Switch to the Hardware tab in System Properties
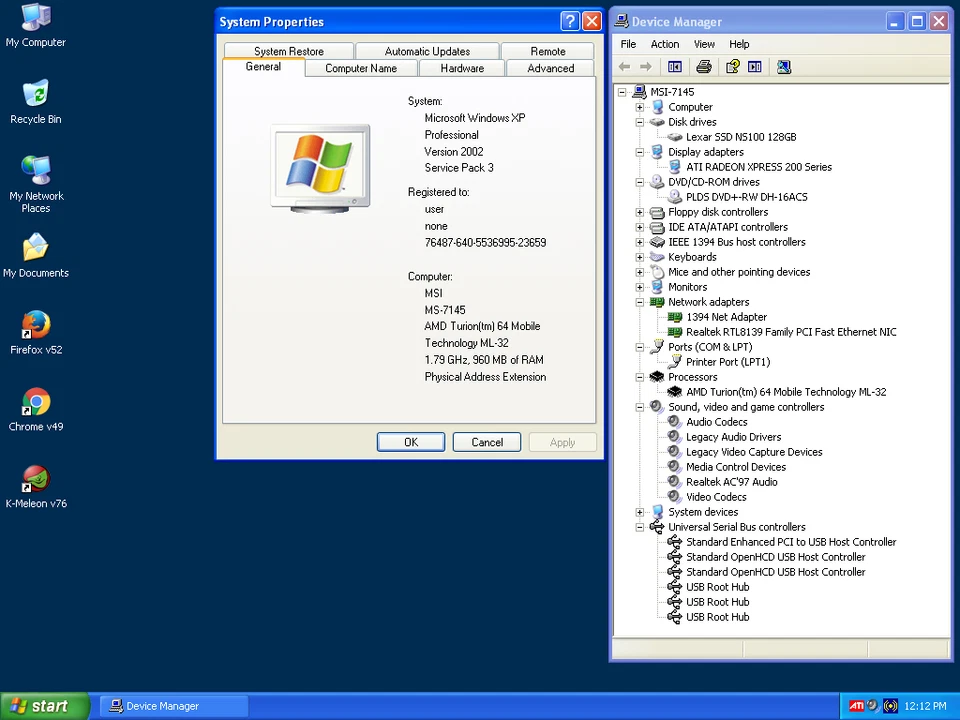This screenshot has height=720, width=960. click(461, 68)
